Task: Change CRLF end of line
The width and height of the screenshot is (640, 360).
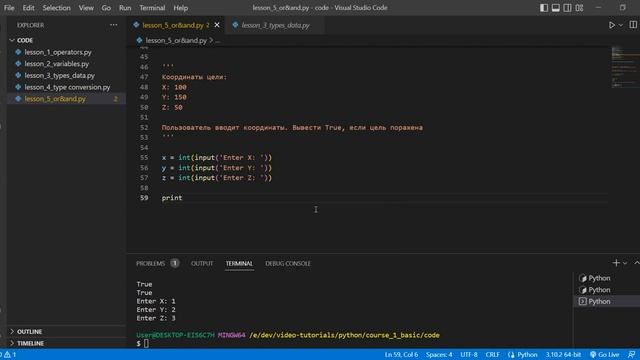Action: pyautogui.click(x=492, y=355)
